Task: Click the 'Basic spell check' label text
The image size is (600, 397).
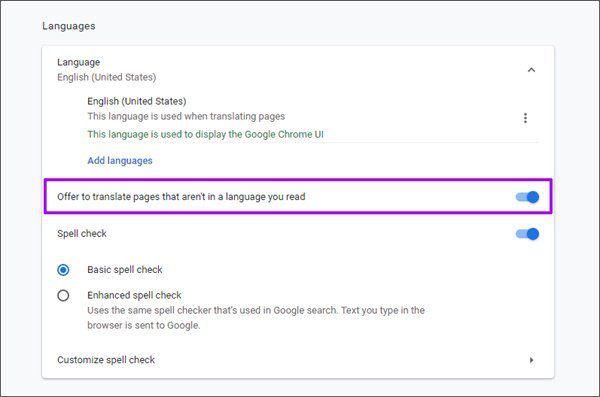Action: pos(125,270)
